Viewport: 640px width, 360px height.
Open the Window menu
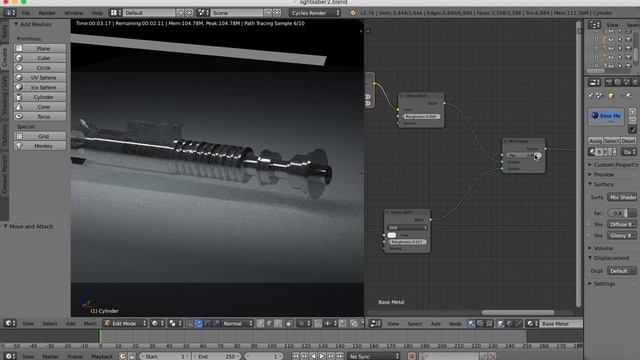(74, 13)
